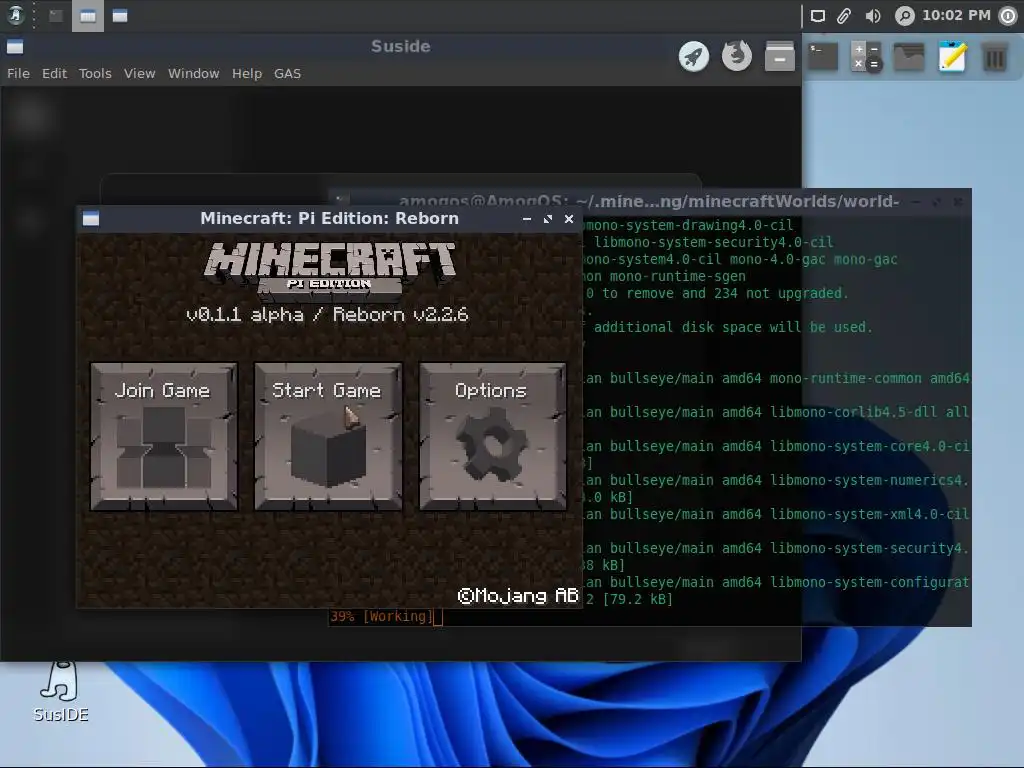
Task: Launch the rocket launcher in the dock
Action: 694,56
